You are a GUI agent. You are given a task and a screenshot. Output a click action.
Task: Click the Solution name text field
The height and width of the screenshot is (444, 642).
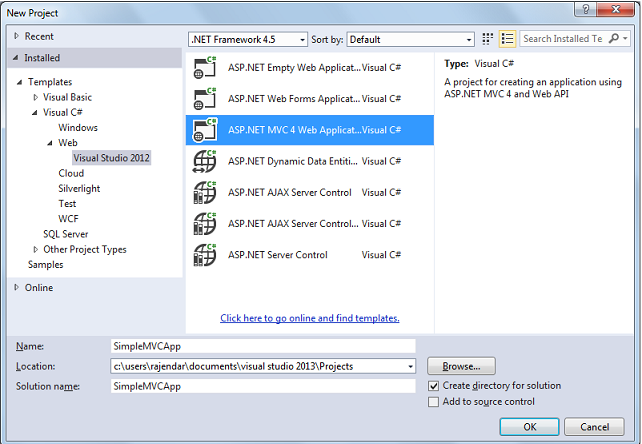(263, 386)
